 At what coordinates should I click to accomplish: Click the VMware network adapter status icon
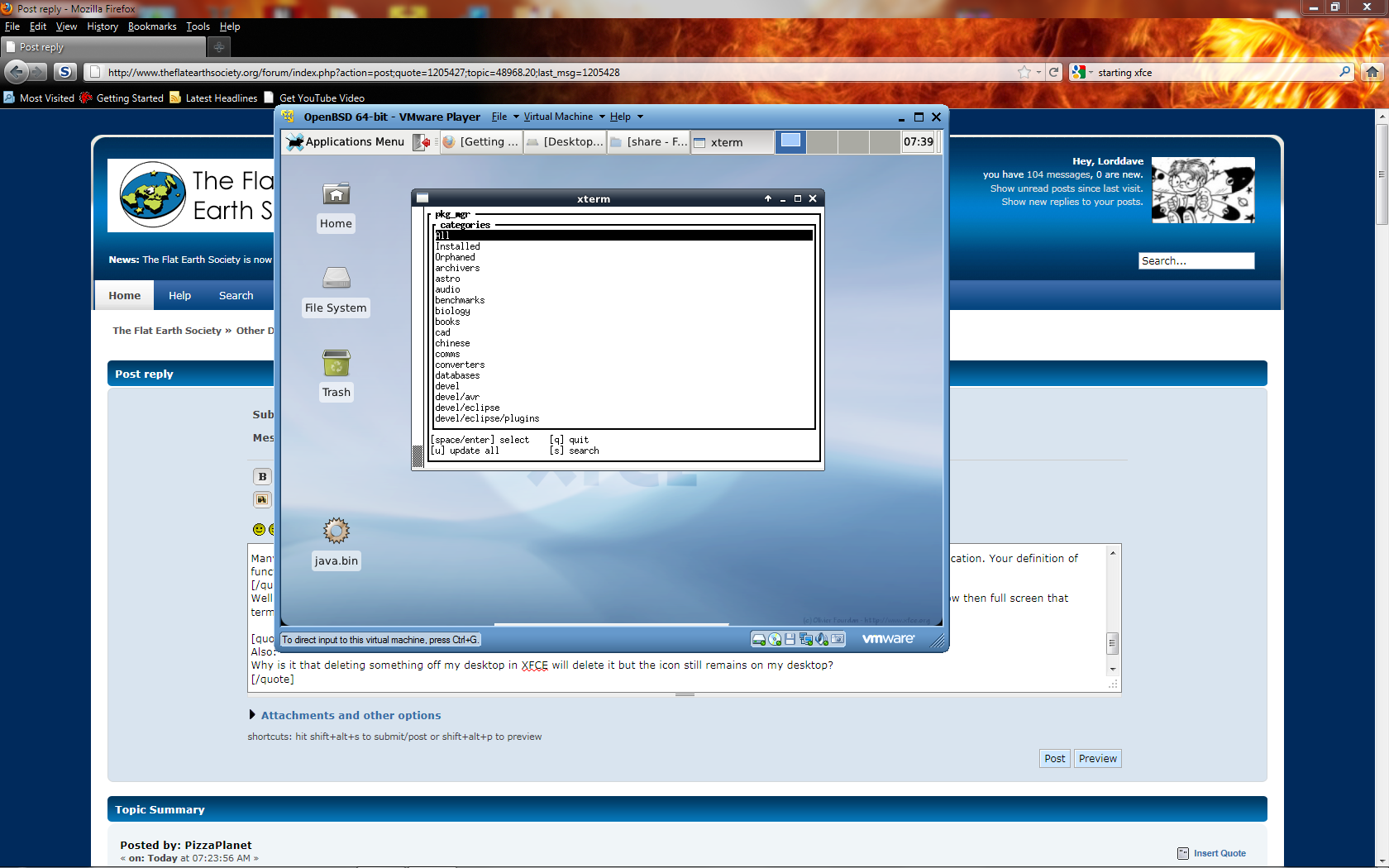(x=806, y=639)
